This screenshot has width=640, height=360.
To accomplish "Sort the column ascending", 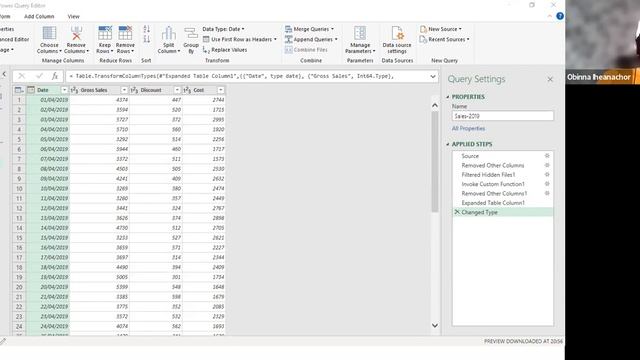I will 147,29.
